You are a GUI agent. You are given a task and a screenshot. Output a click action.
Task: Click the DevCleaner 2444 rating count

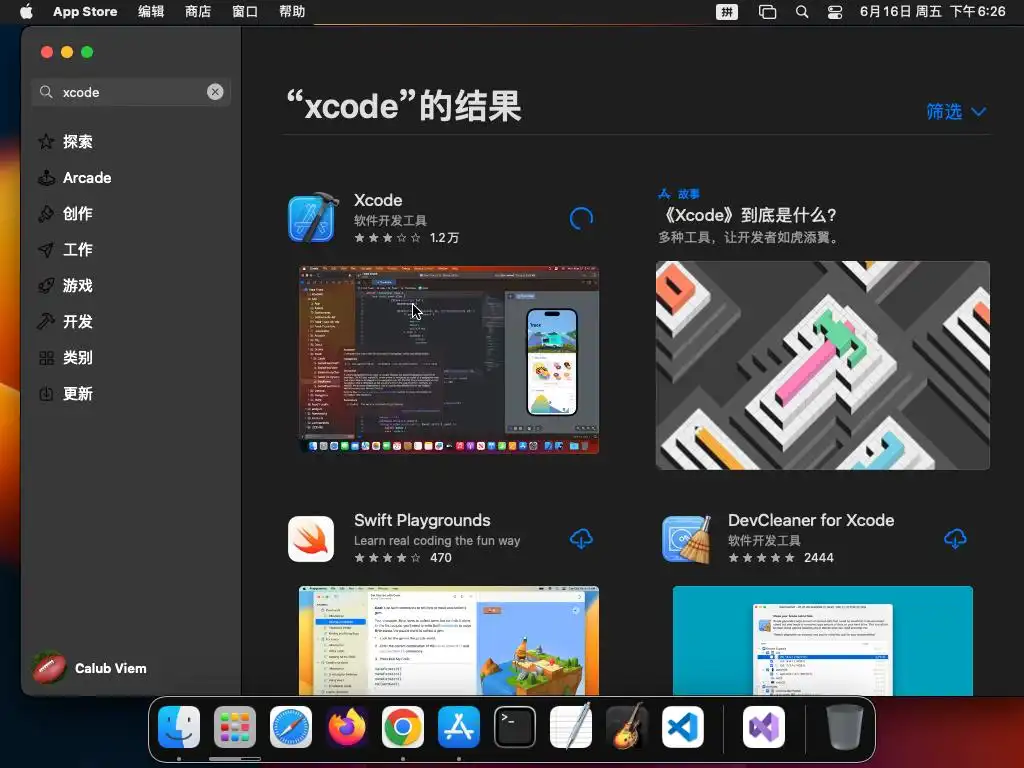coord(819,558)
